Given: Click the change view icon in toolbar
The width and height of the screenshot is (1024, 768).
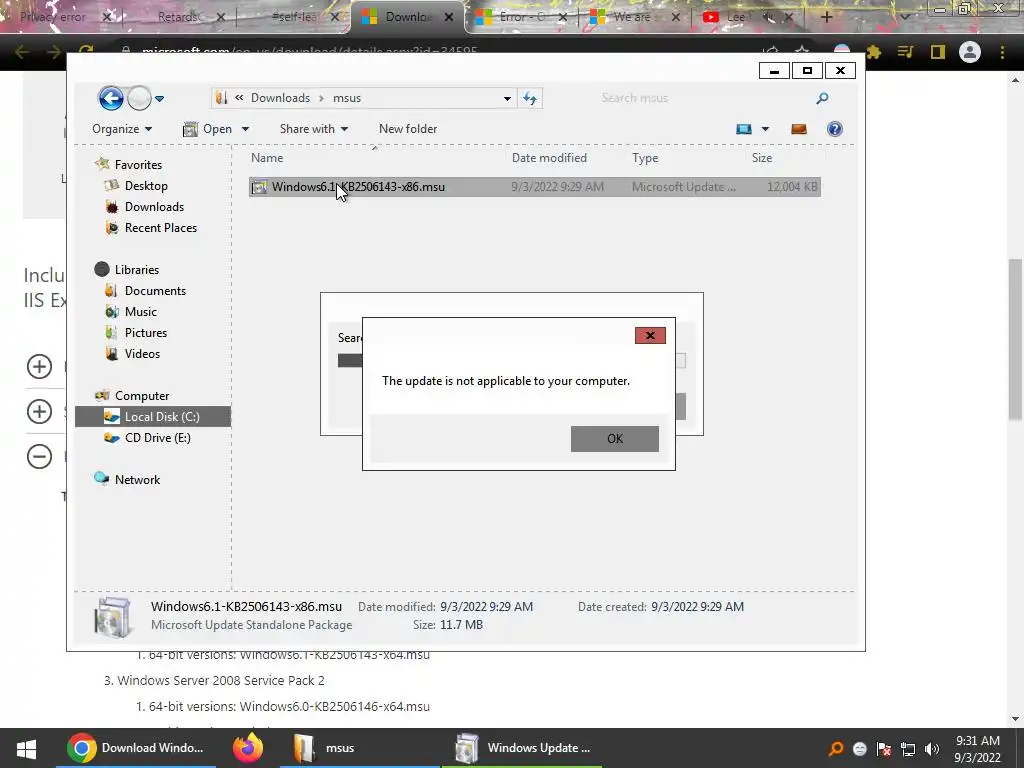Looking at the screenshot, I should [744, 129].
